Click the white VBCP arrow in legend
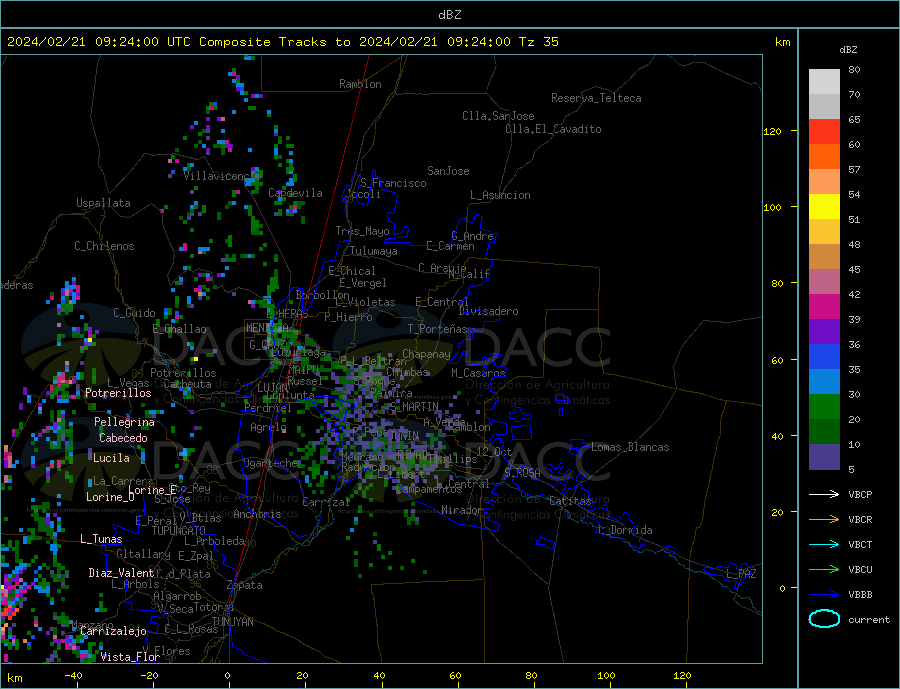This screenshot has width=900, height=689. 824,494
